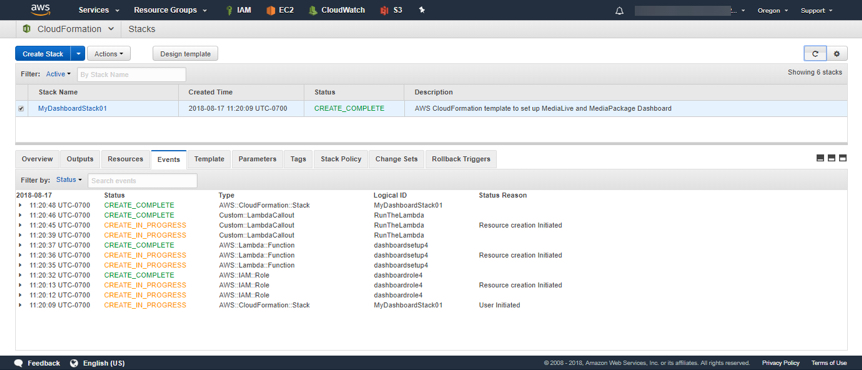
Task: Click the pin shortcuts icon
Action: coord(422,10)
